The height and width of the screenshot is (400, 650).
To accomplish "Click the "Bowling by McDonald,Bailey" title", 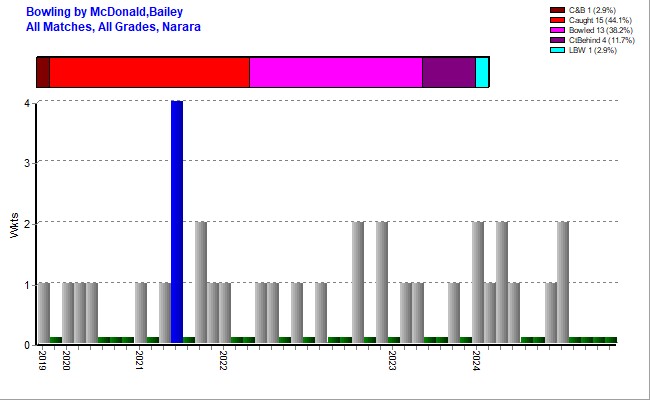I will coord(104,11).
